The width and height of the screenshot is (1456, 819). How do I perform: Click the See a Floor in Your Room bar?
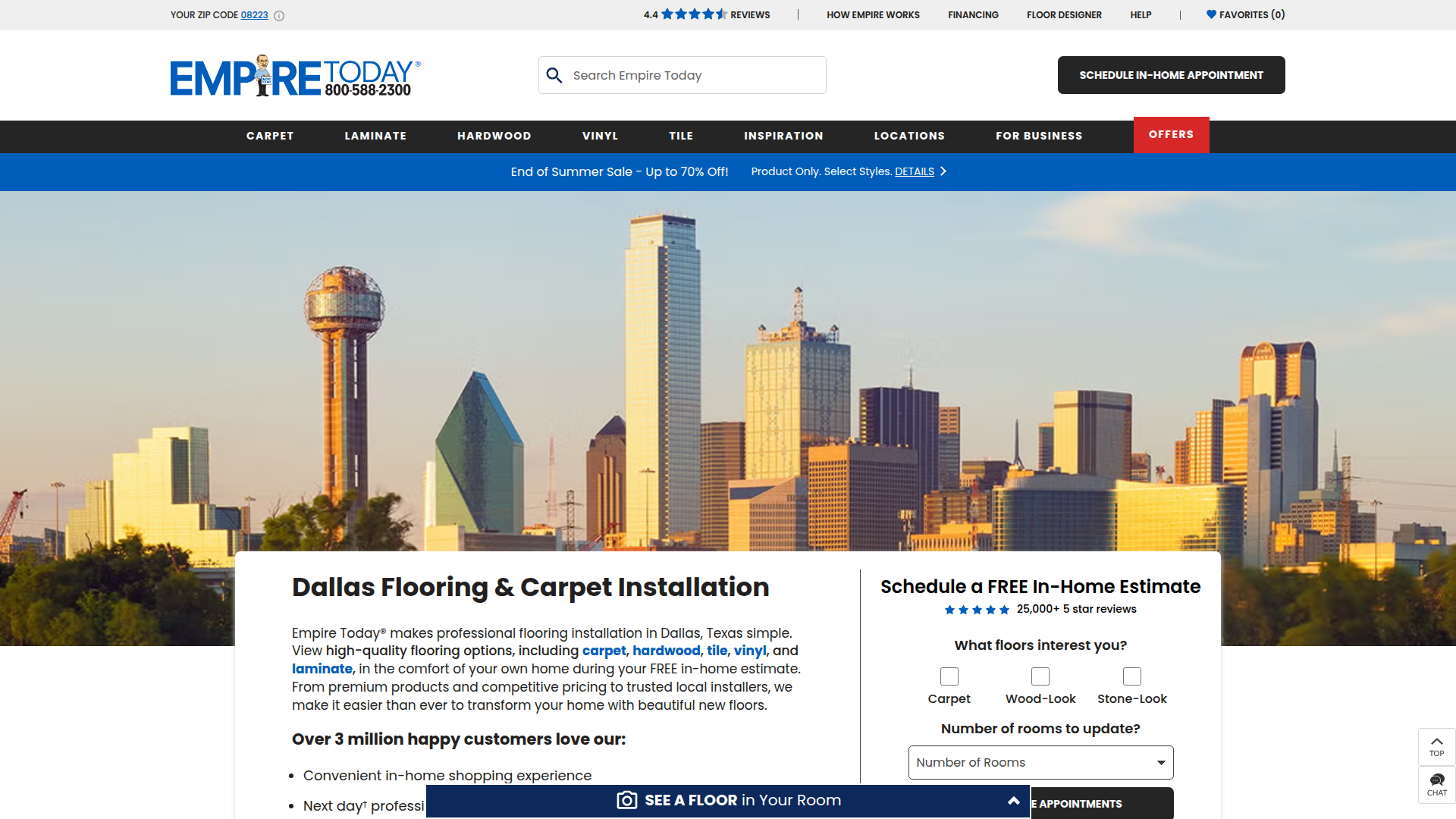tap(728, 801)
